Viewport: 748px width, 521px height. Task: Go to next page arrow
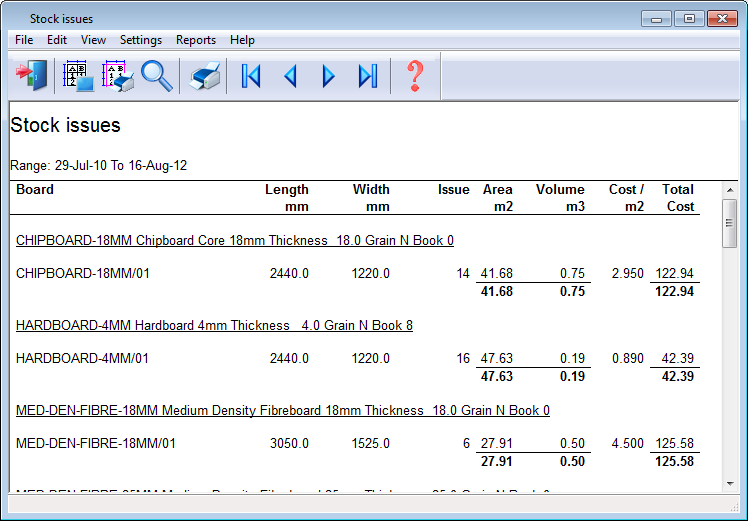(x=328, y=76)
